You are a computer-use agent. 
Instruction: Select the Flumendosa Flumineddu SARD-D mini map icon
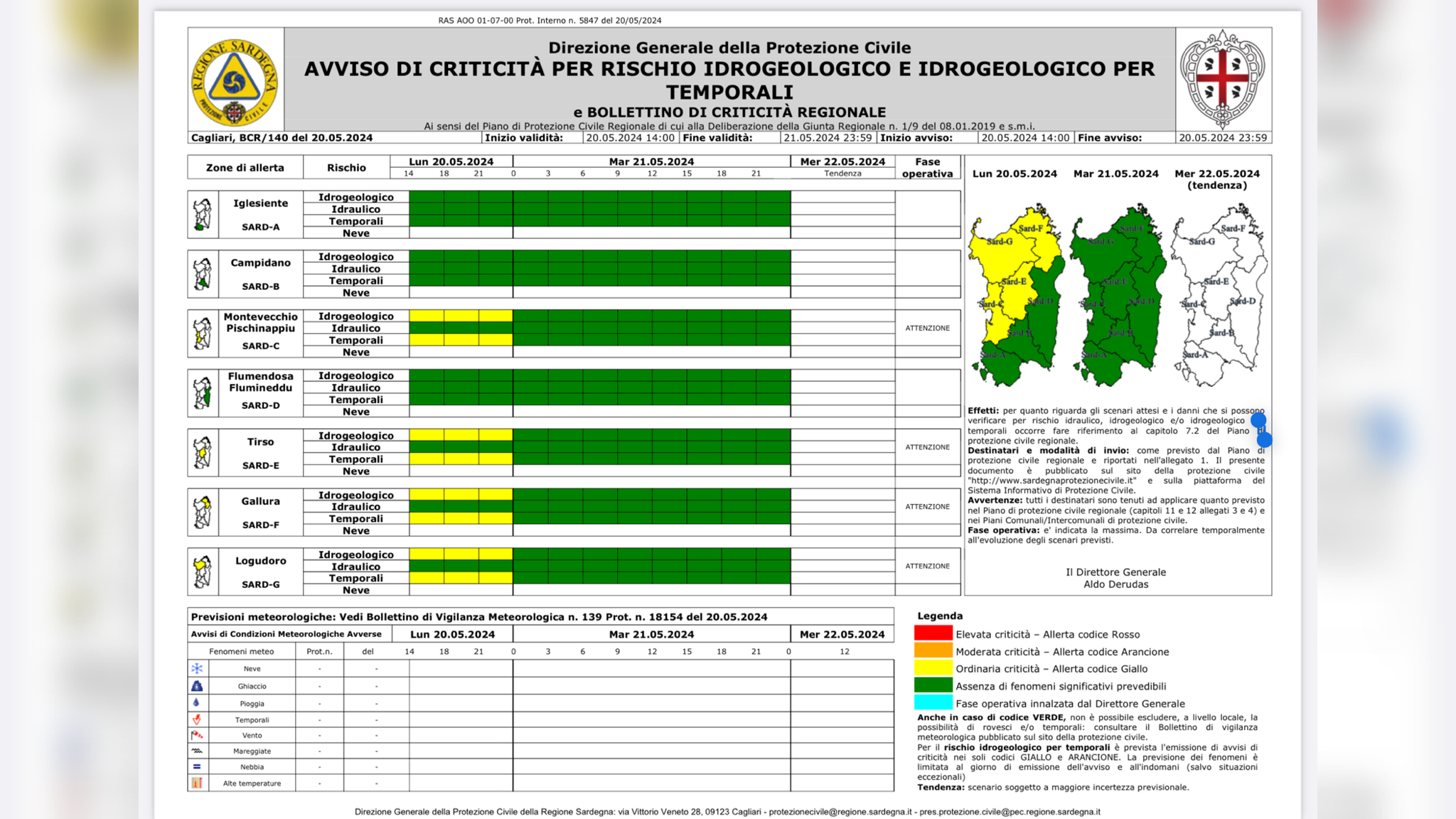tap(203, 393)
